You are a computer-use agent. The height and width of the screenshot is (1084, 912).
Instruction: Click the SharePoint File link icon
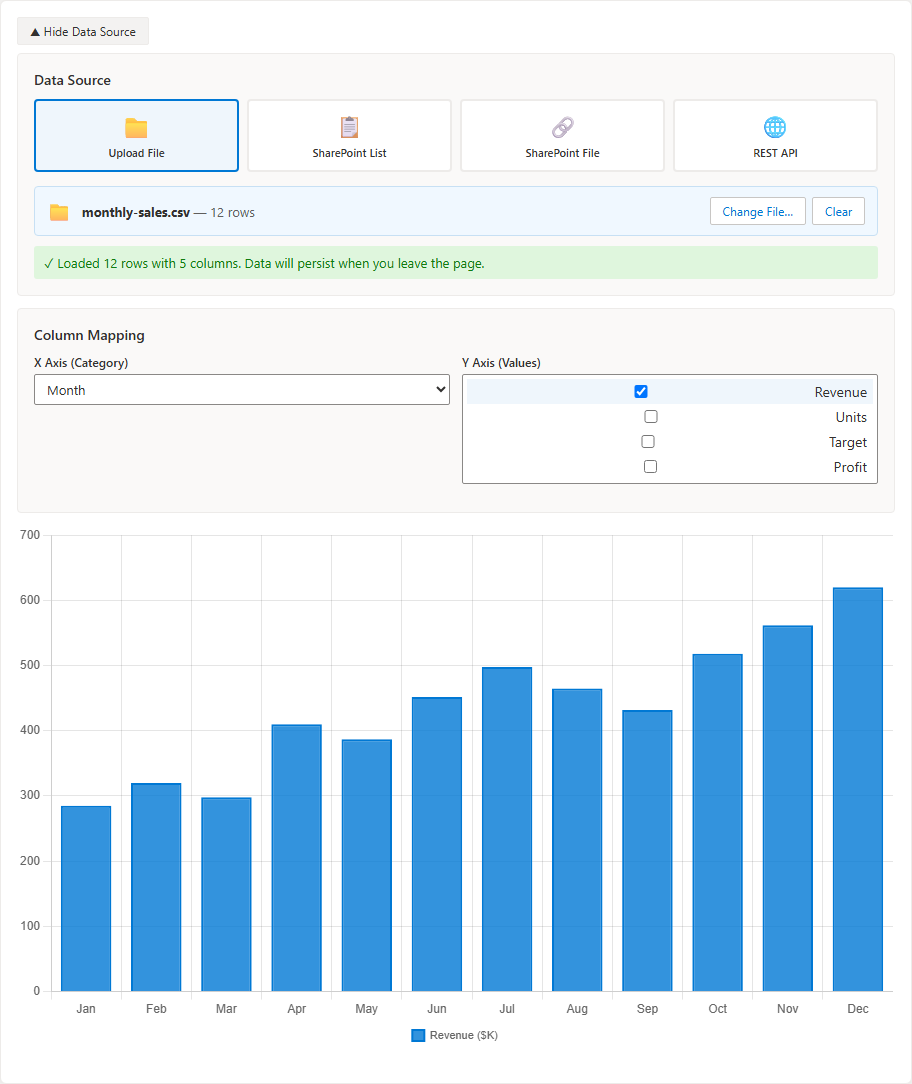click(562, 127)
